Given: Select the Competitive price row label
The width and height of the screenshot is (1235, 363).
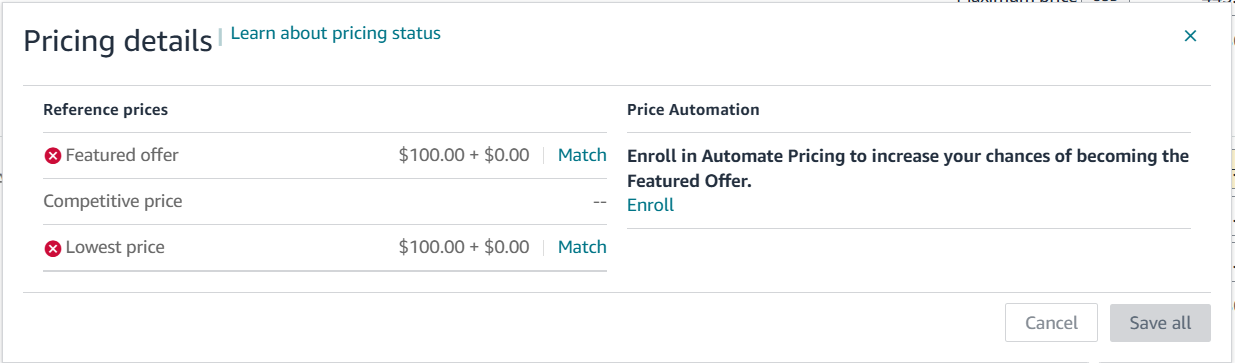Looking at the screenshot, I should coord(113,201).
